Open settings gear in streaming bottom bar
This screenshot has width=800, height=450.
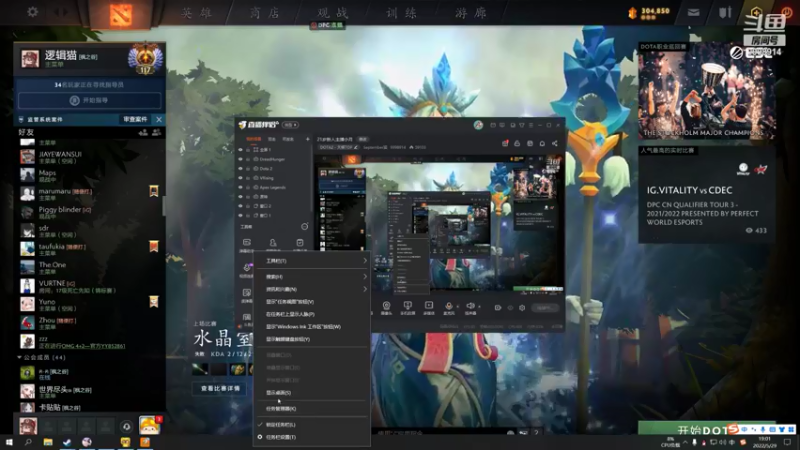pyautogui.click(x=522, y=308)
